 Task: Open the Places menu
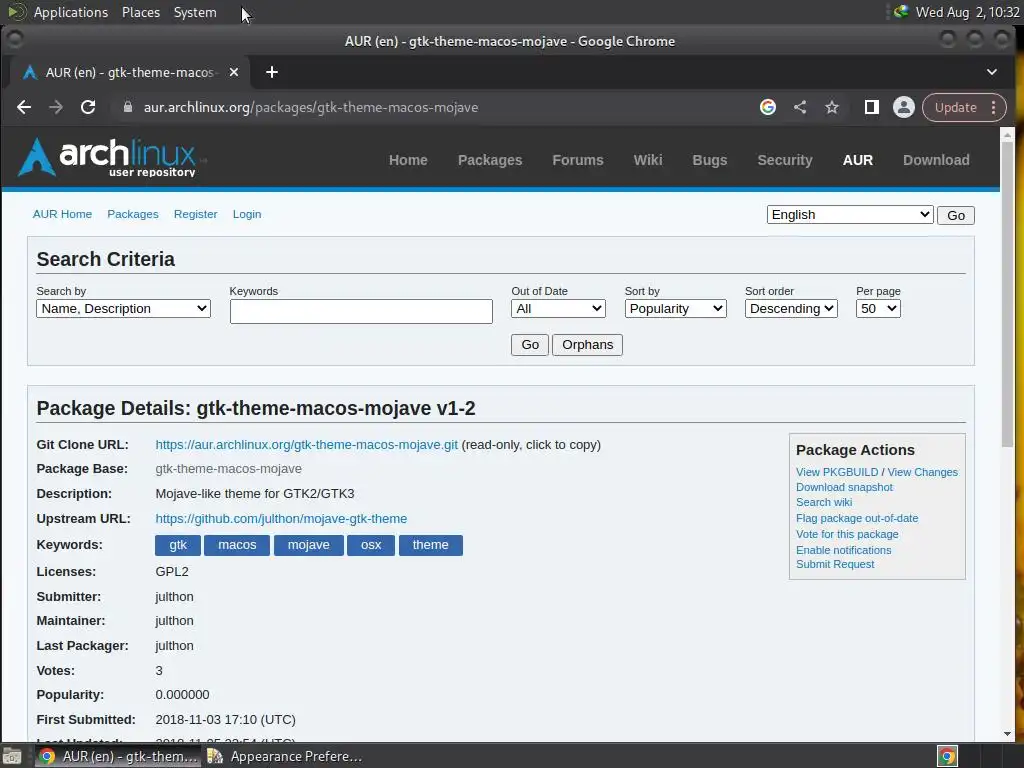point(141,12)
